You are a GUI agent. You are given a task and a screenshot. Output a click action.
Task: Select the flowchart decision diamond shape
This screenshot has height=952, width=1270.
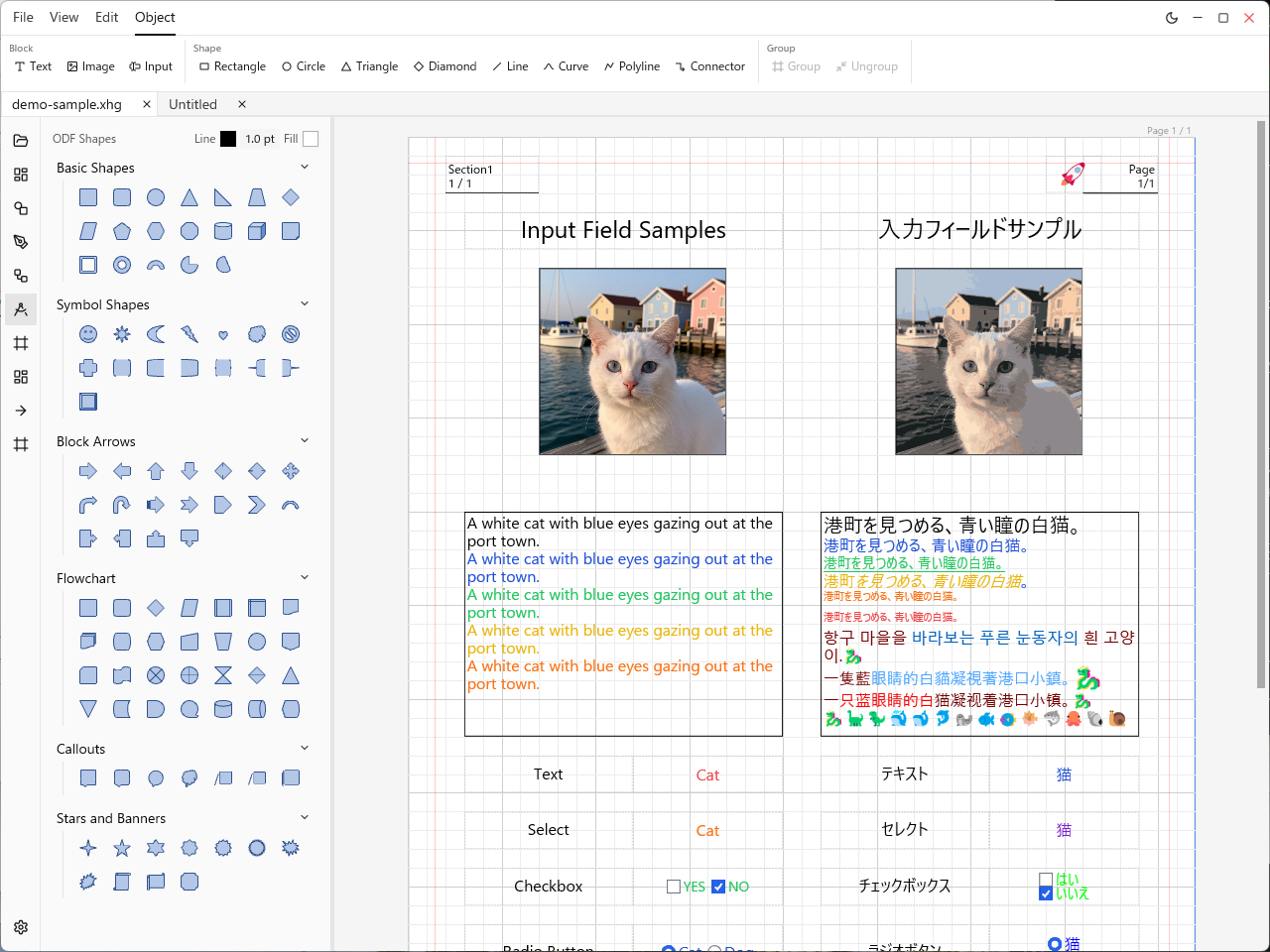click(x=156, y=608)
